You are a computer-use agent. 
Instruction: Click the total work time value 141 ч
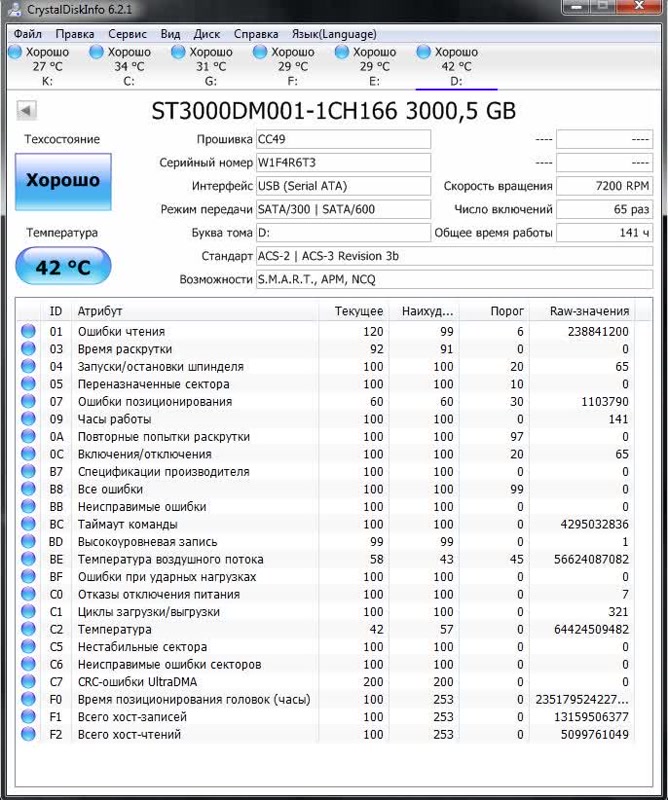pos(604,233)
